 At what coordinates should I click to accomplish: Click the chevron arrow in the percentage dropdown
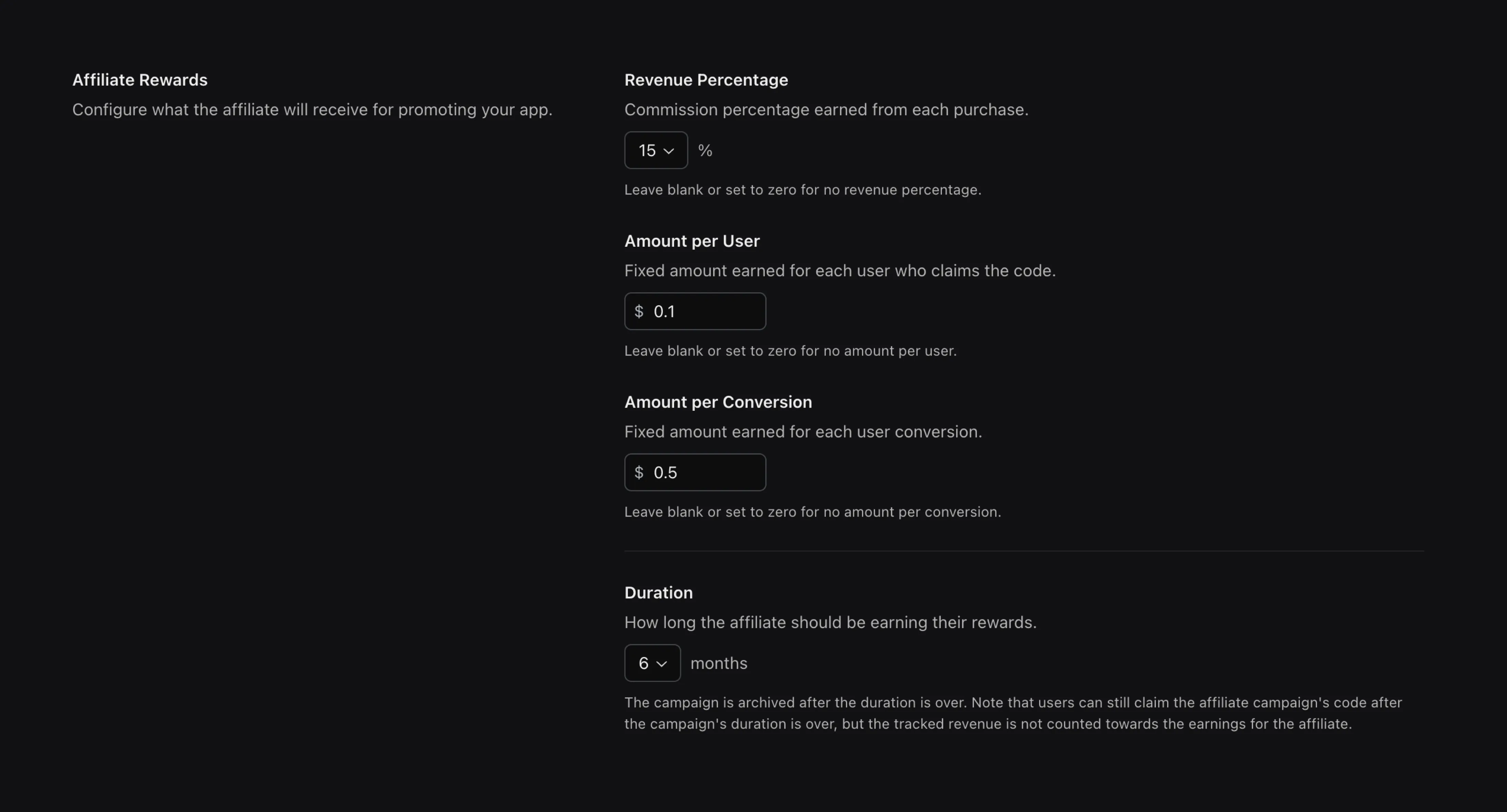[x=669, y=151]
